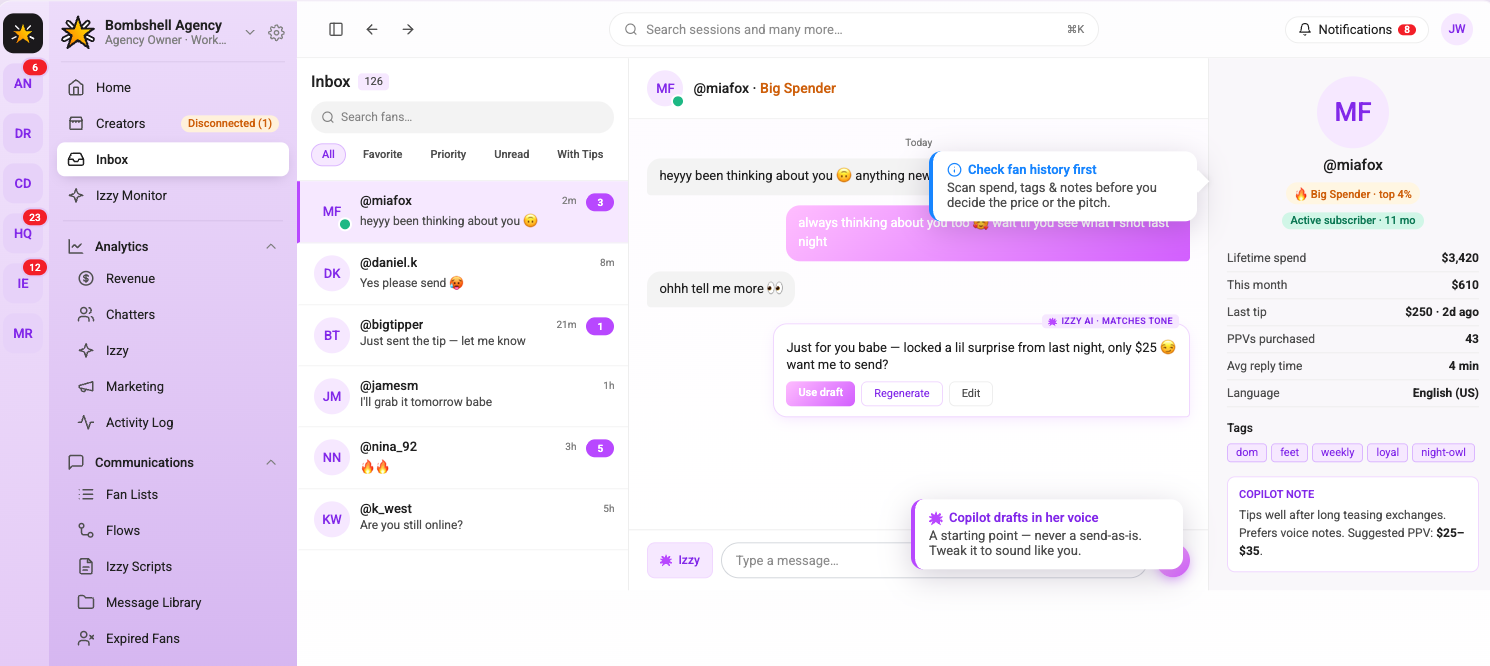Switch to the IE workspace avatar

pos(23,284)
